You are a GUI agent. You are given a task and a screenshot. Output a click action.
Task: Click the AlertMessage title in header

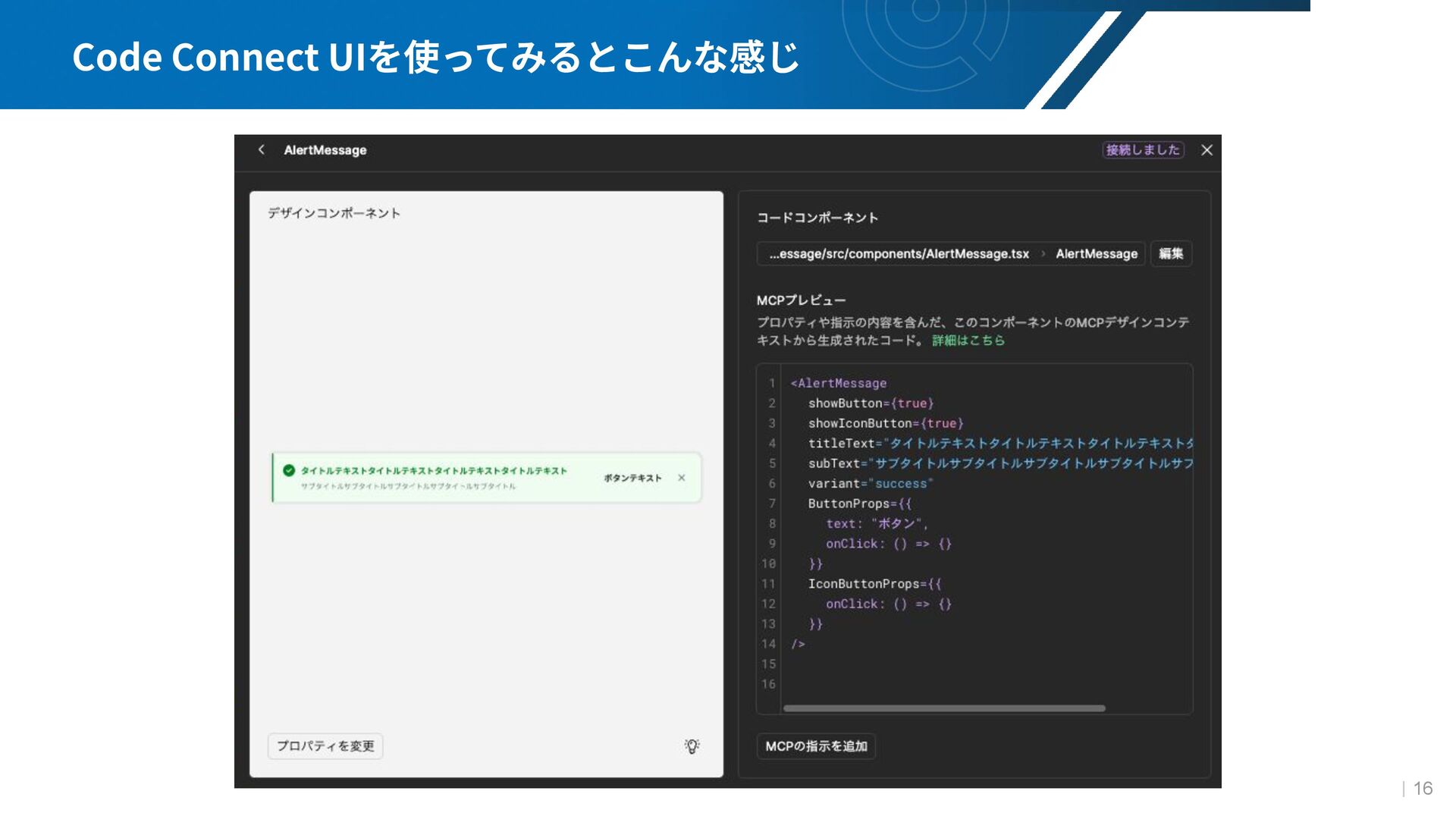325,150
